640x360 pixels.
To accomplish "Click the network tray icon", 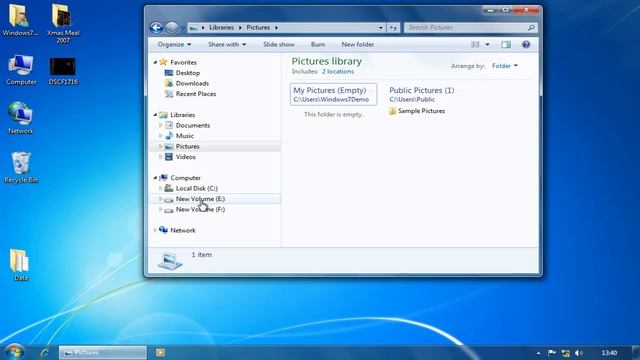I will tap(565, 353).
